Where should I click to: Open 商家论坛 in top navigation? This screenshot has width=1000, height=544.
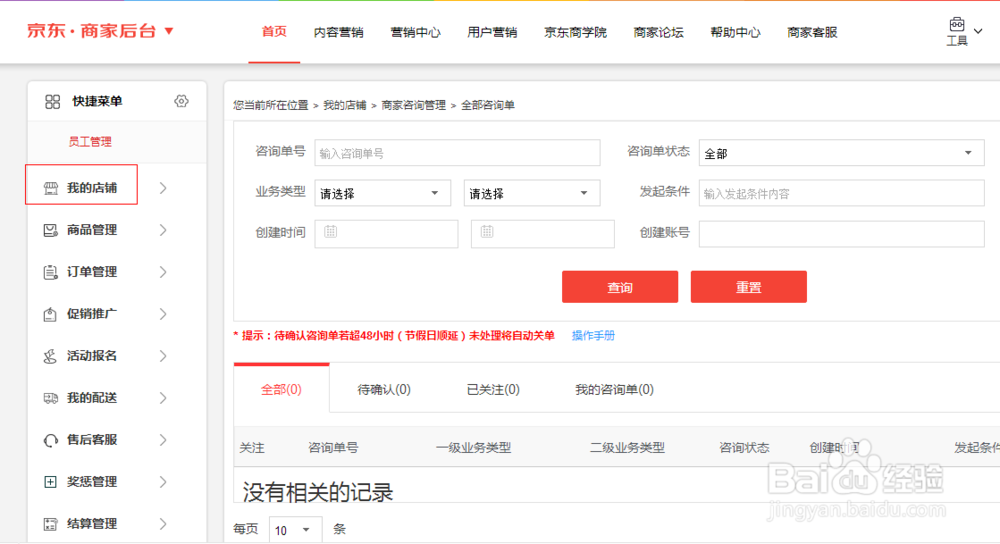tap(658, 32)
